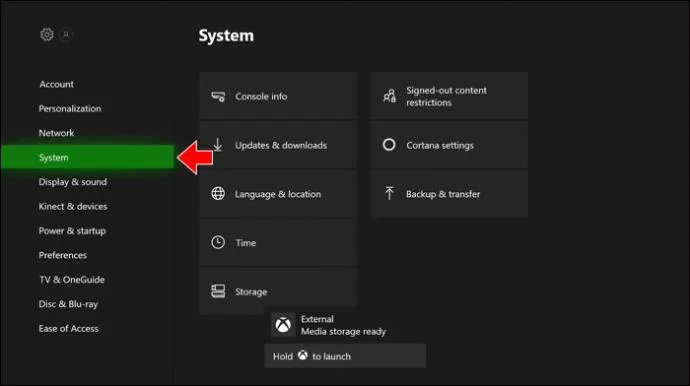The image size is (690, 386).
Task: Click the Backup & transfer upload icon
Action: pyautogui.click(x=389, y=193)
